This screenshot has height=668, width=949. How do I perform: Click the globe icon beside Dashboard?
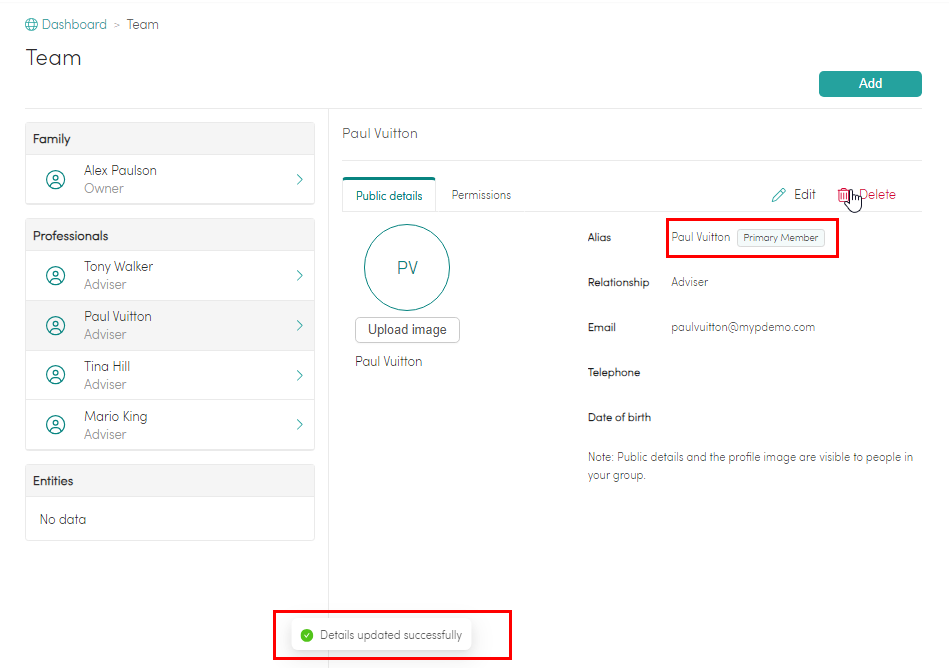pyautogui.click(x=32, y=25)
